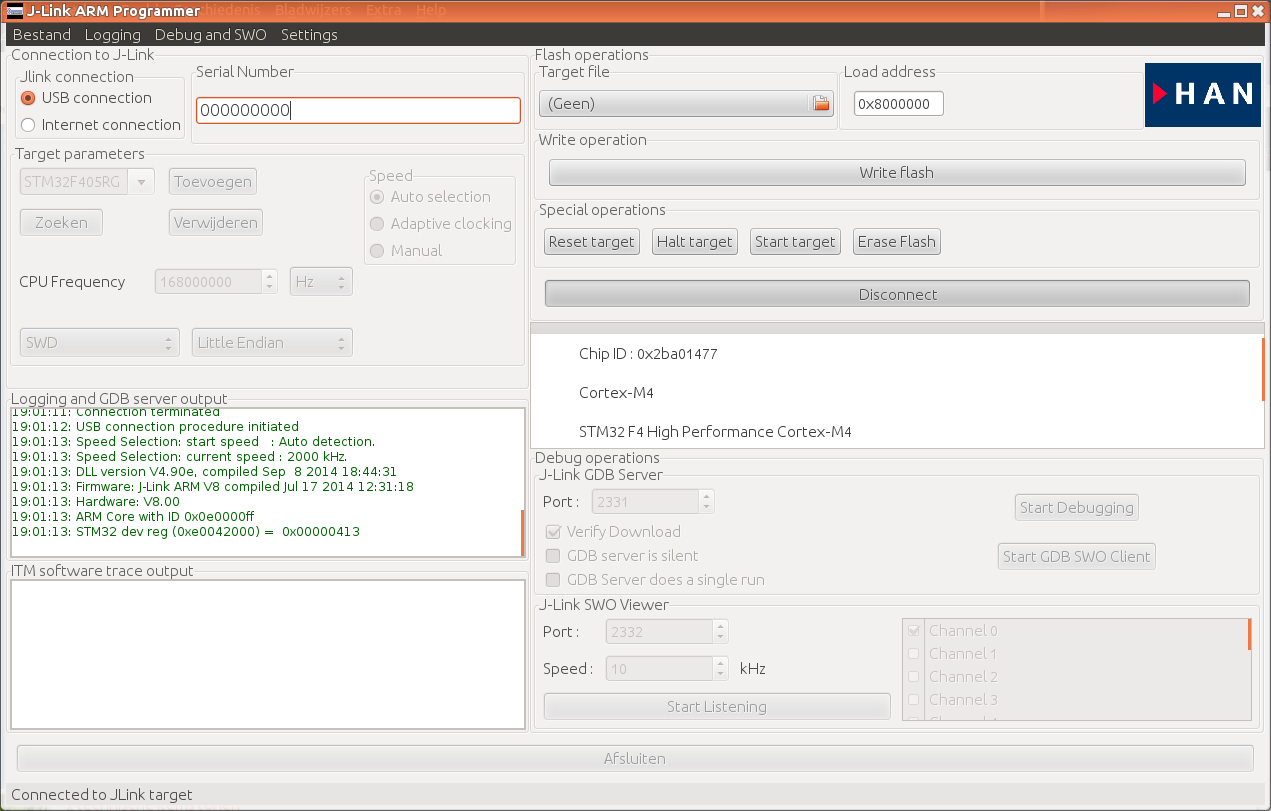Select Internet connection radio button
Screen dimensions: 1271x811
tap(28, 125)
